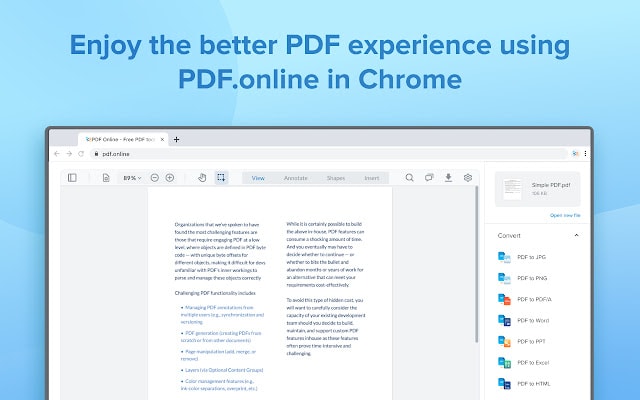The height and width of the screenshot is (400, 640).
Task: Switch to the Shapes tab
Action: pos(336,178)
